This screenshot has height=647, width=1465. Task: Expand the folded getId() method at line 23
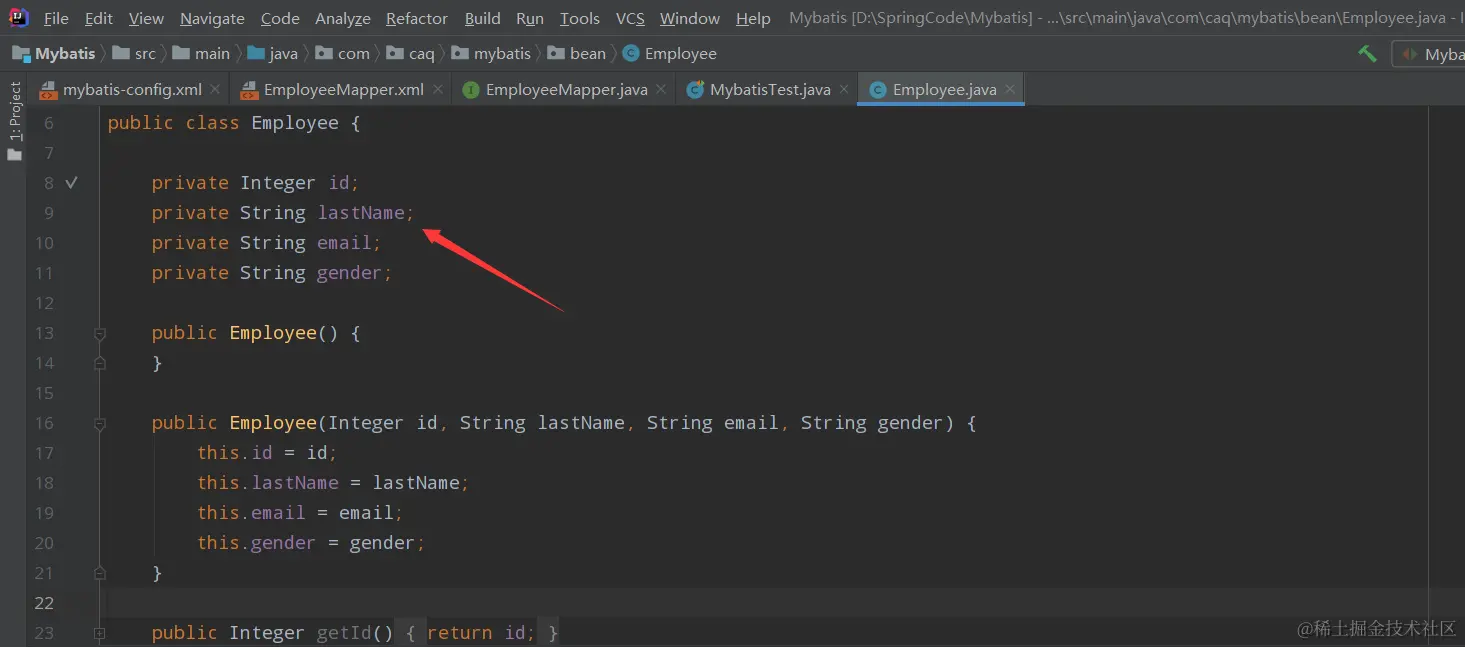tap(100, 633)
